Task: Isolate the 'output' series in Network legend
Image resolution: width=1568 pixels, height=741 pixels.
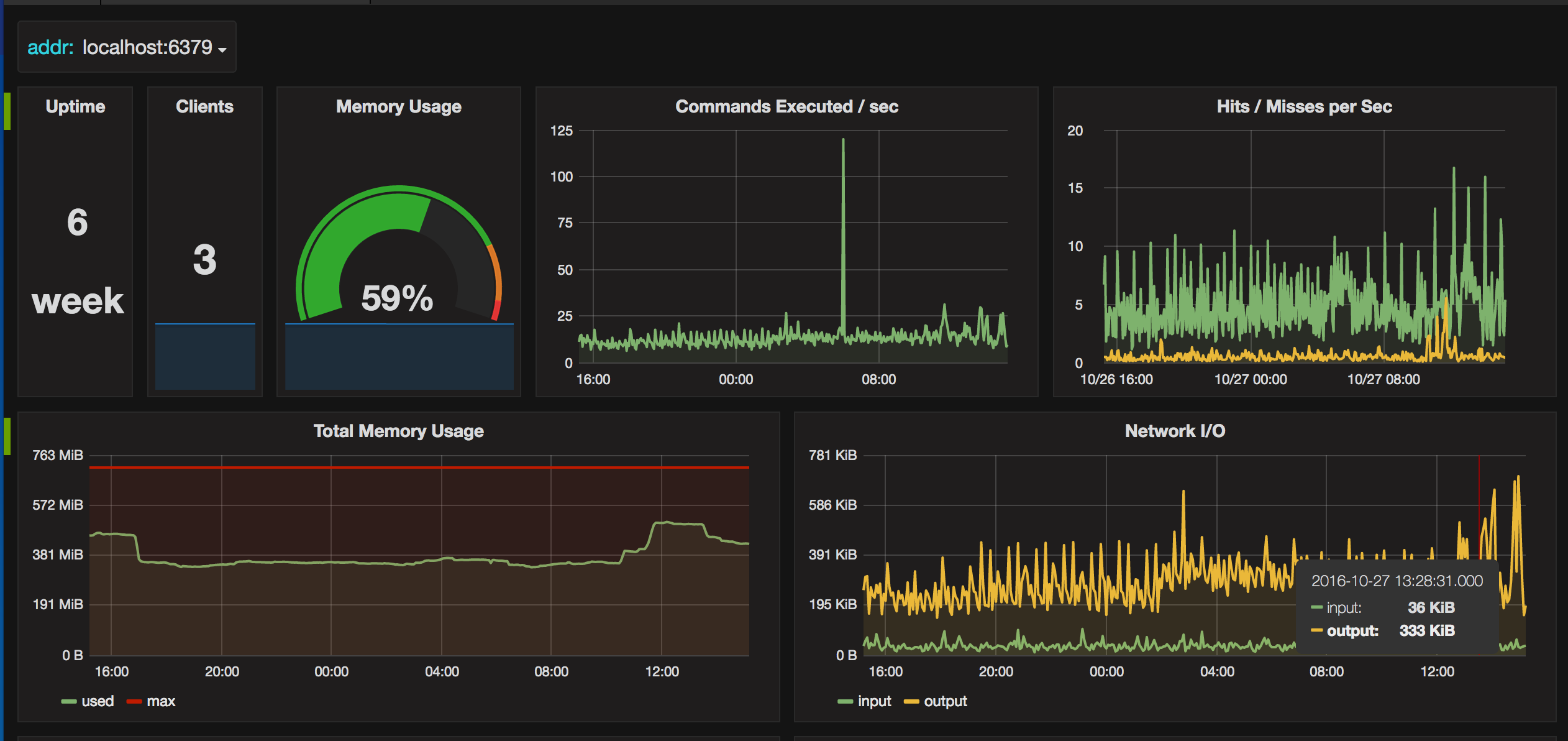Action: coord(945,701)
